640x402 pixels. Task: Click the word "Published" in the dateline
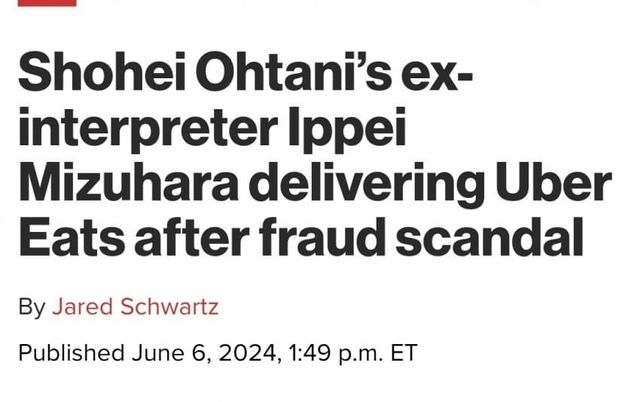pyautogui.click(x=72, y=353)
